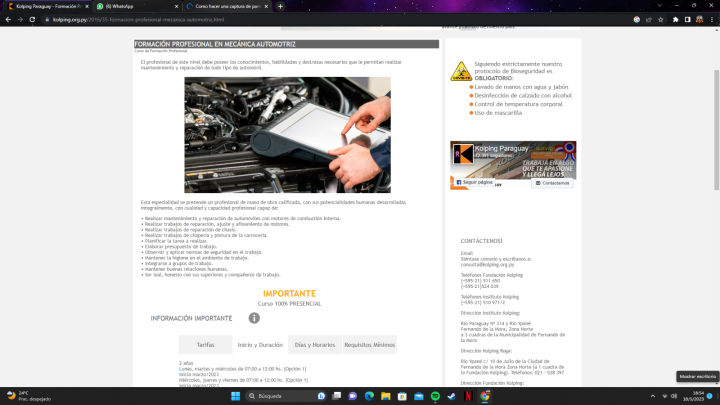Viewport: 720px width, 405px height.
Task: Close the 'Como hacer una captura' tab
Action: (266, 6)
